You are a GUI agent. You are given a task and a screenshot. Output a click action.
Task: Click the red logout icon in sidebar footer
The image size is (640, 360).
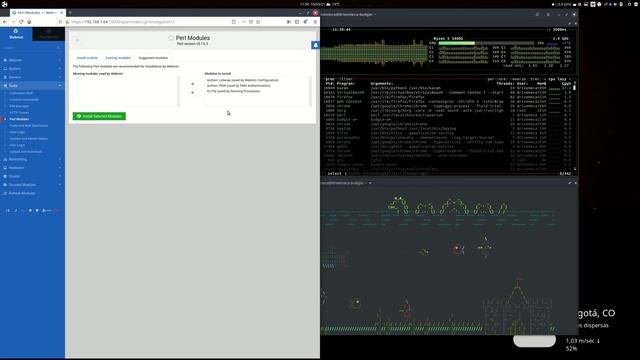[56, 211]
